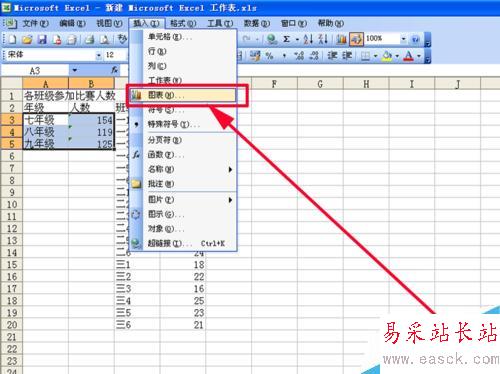
Task: Click the Redo arrow icon
Action: (247, 39)
